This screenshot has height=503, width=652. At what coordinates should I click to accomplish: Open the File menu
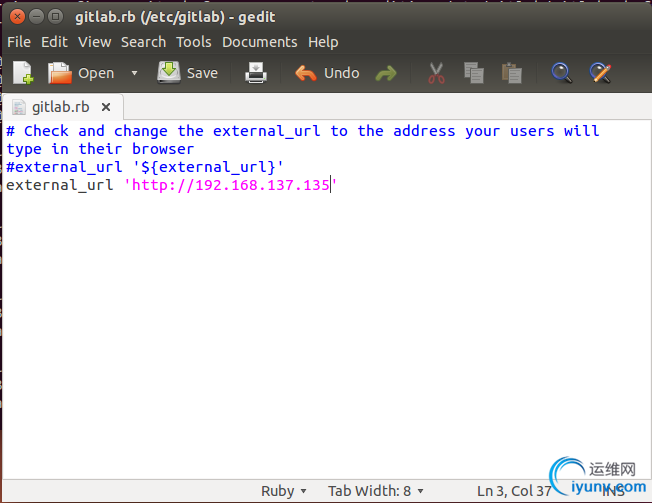point(19,42)
